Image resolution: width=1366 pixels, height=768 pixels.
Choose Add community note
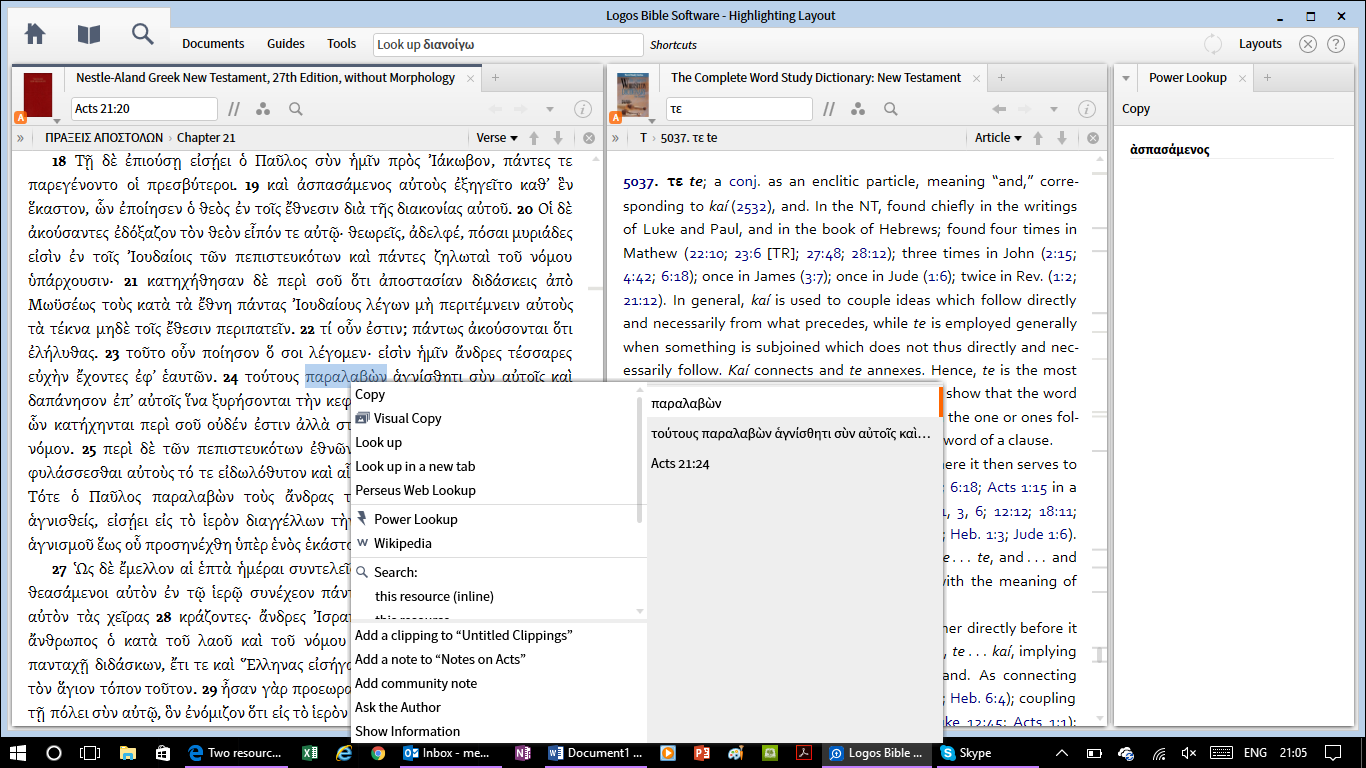pos(498,683)
